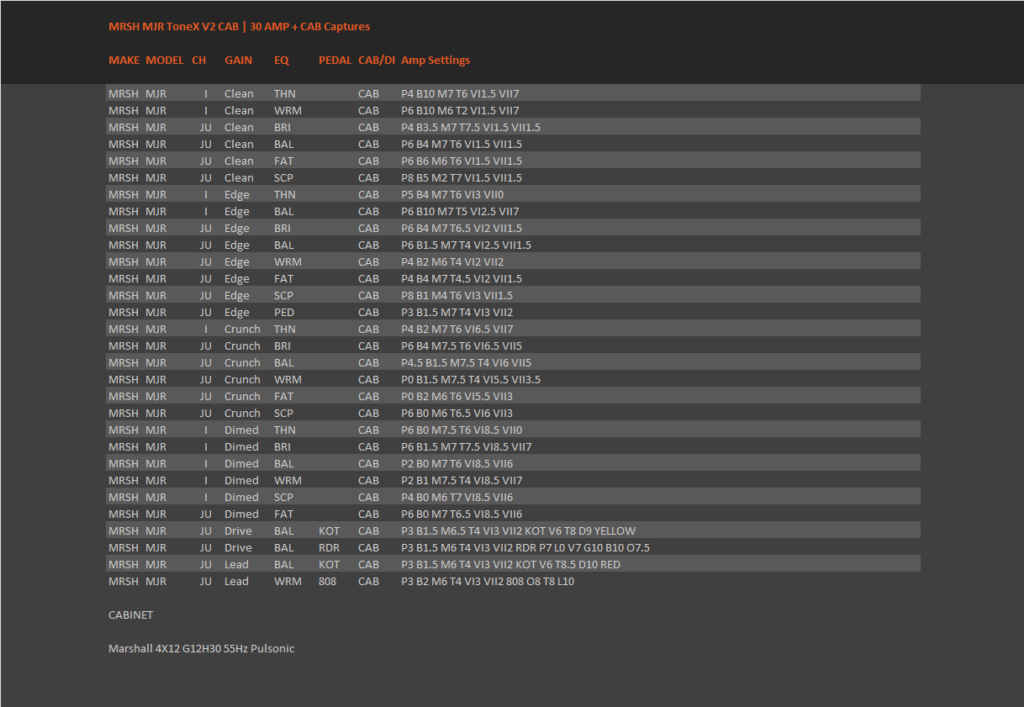Image resolution: width=1024 pixels, height=707 pixels.
Task: Click settings P4 B2 M7 T6 VI6.5 VII7
Action: [x=457, y=329]
